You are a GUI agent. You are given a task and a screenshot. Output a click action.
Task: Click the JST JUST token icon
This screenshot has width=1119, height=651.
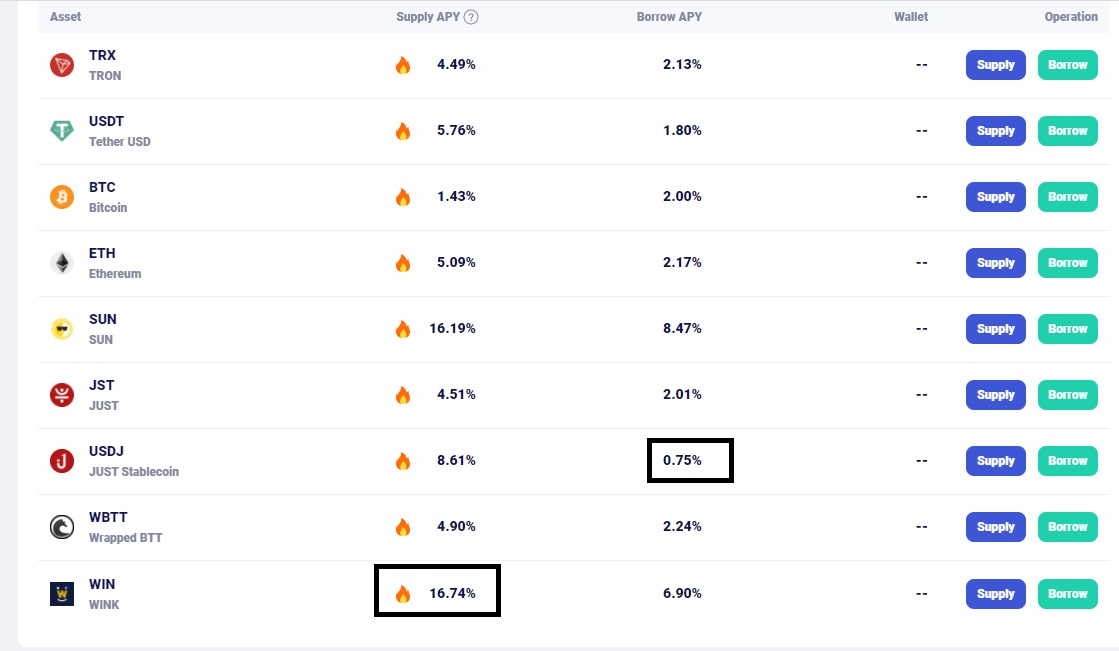(x=62, y=395)
